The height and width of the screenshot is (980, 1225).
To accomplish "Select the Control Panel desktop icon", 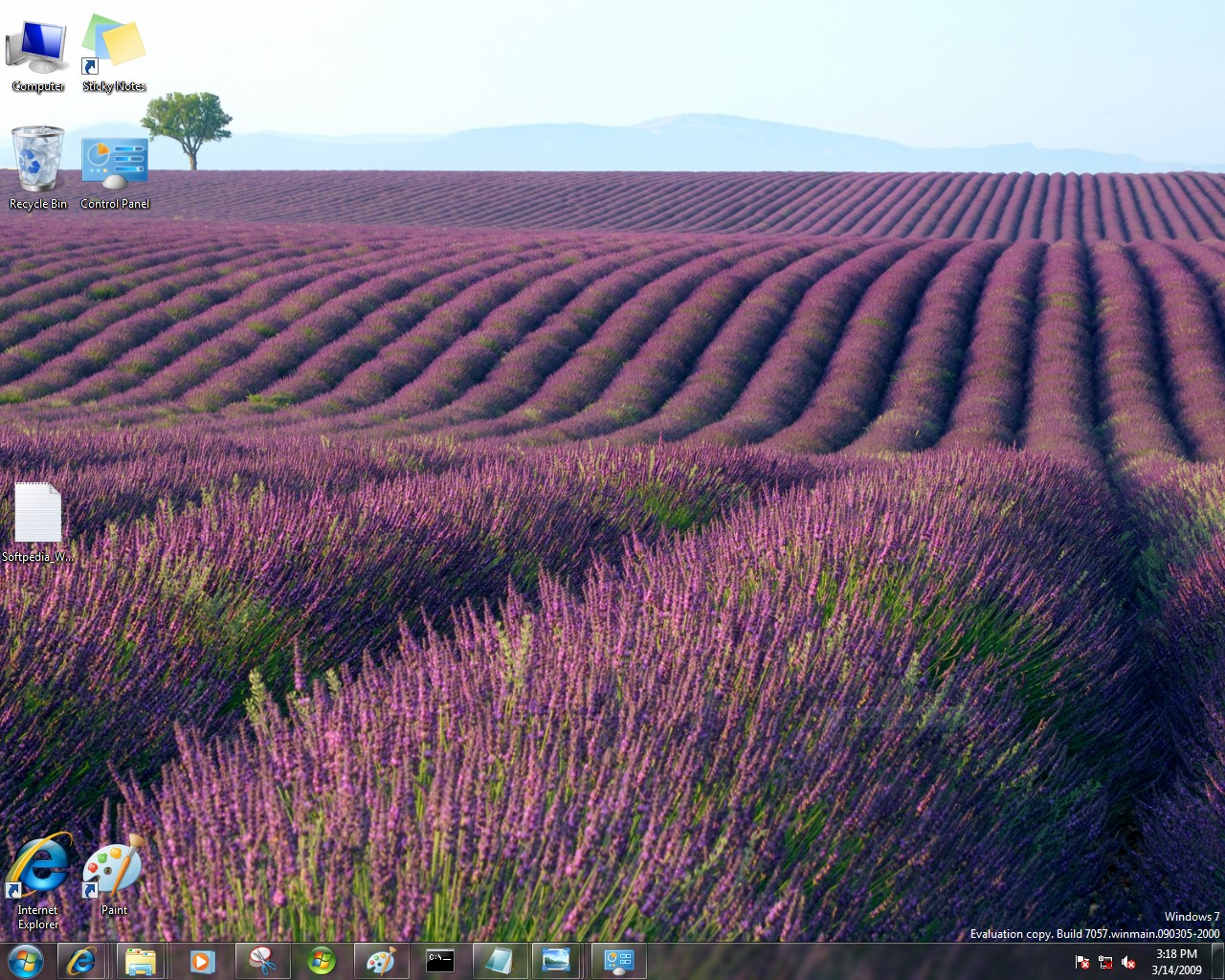I will pos(115,165).
